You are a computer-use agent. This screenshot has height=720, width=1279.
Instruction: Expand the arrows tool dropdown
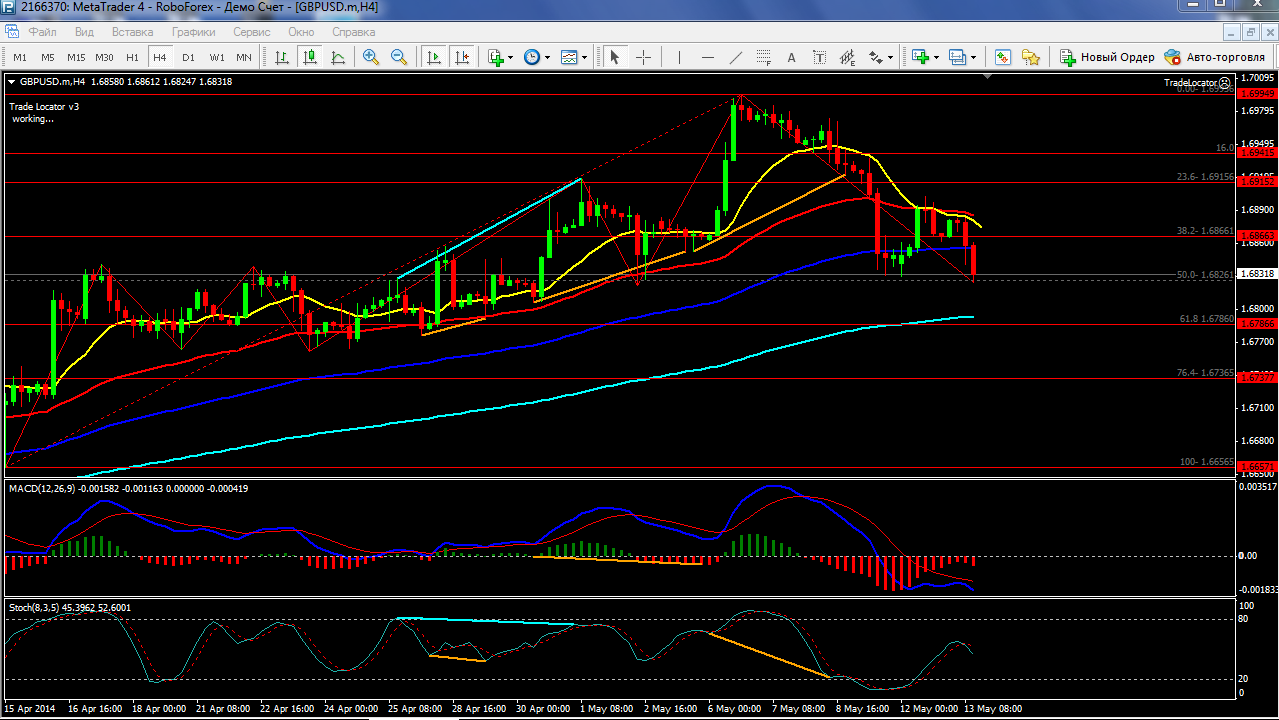pyautogui.click(x=891, y=57)
